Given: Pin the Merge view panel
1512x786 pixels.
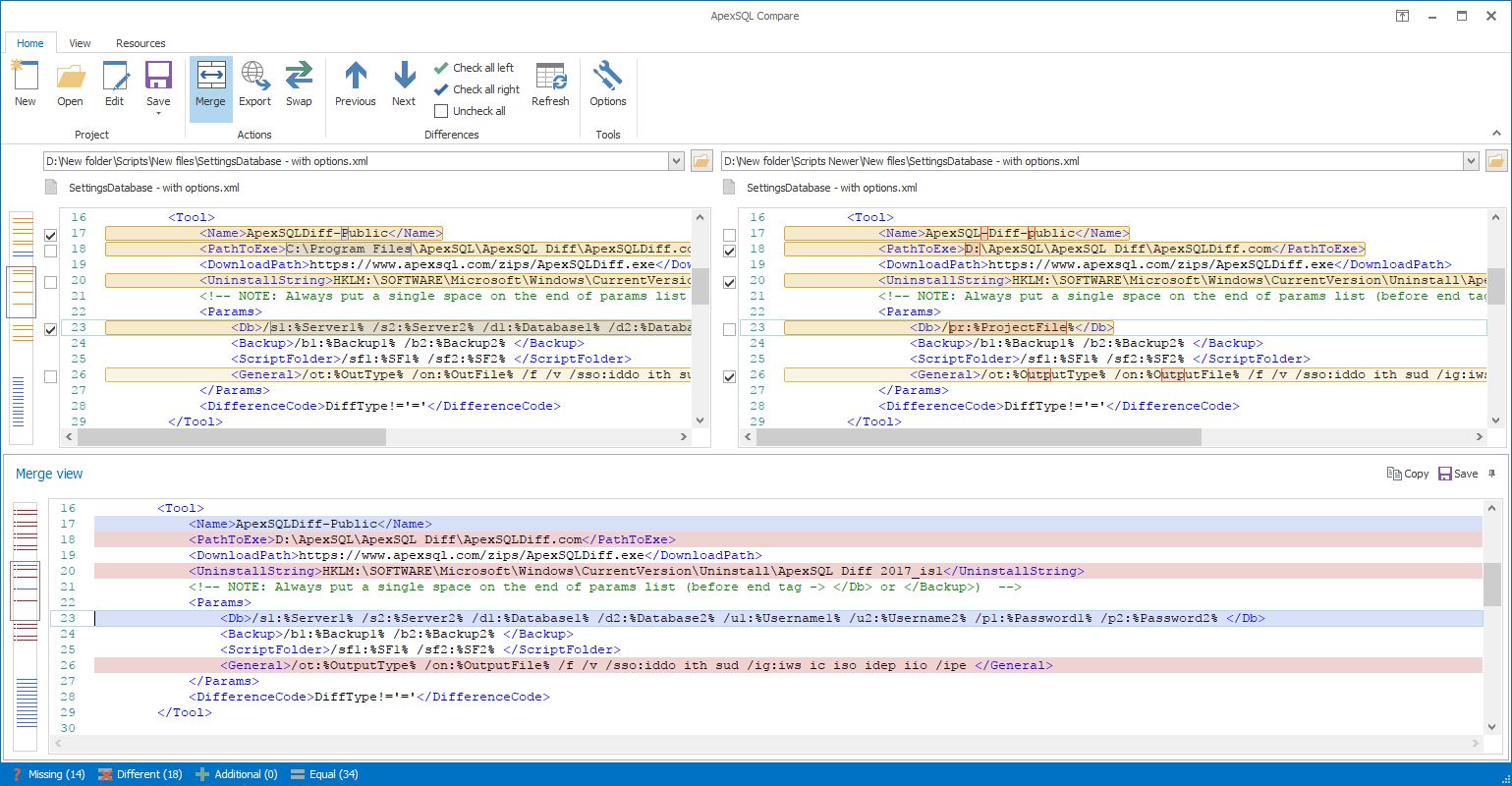Looking at the screenshot, I should coord(1491,473).
